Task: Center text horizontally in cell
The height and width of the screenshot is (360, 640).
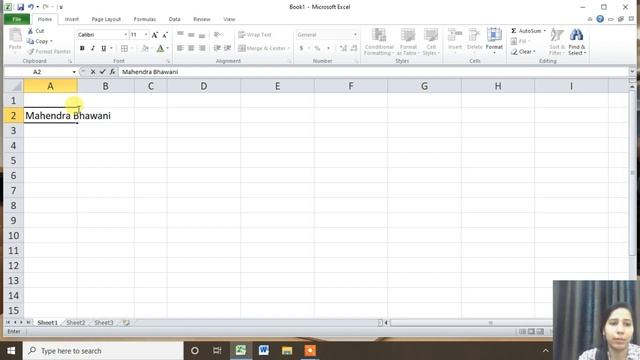Action: [191, 48]
